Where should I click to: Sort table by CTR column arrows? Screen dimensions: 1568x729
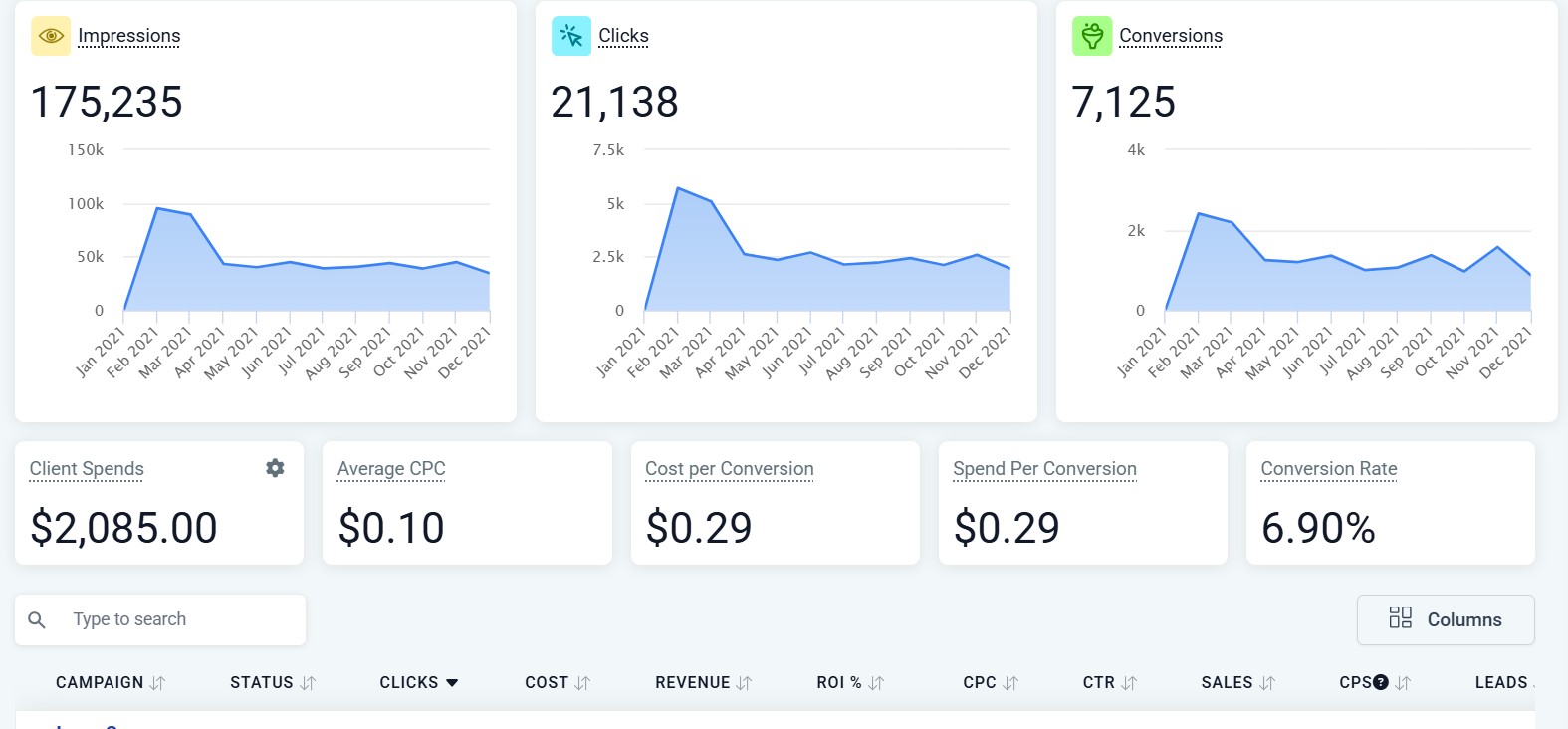coord(1129,683)
